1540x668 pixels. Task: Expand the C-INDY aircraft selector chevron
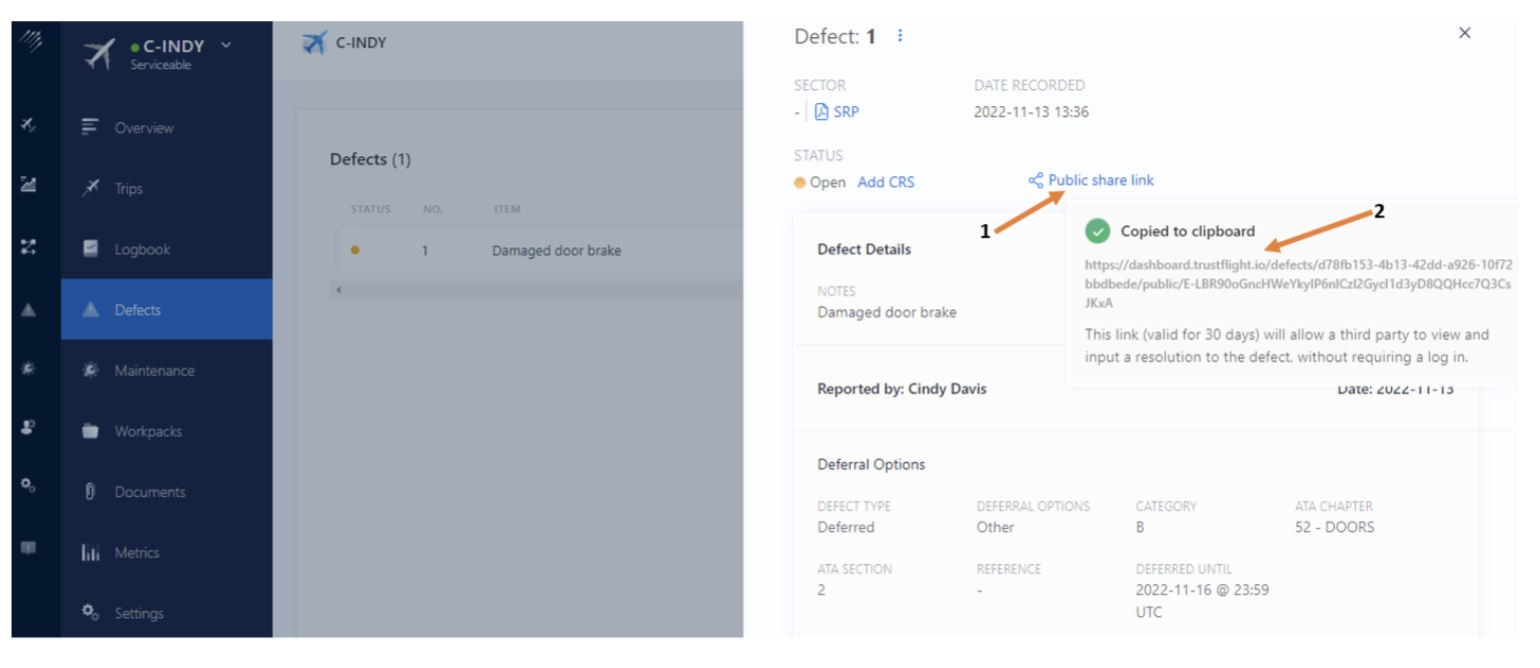pyautogui.click(x=225, y=45)
